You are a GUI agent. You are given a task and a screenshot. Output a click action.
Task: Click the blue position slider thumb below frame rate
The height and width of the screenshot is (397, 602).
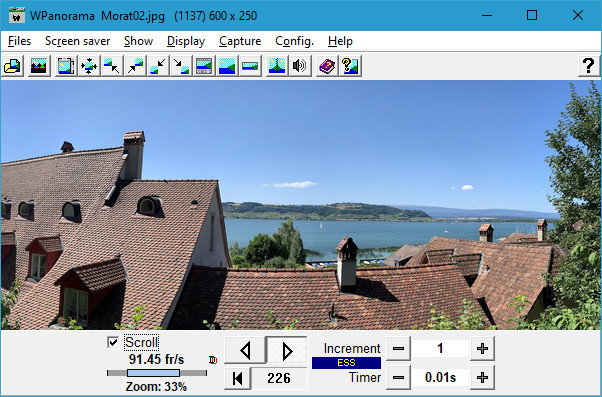pos(153,373)
